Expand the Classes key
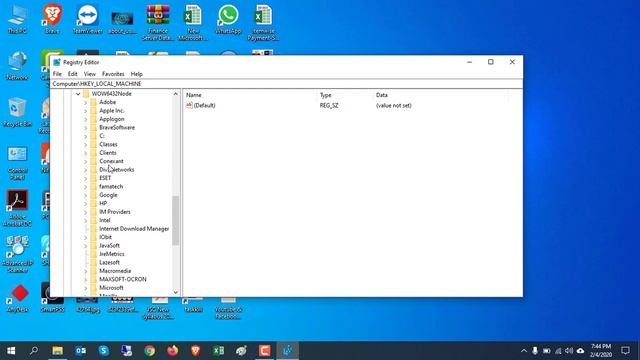 (86, 144)
